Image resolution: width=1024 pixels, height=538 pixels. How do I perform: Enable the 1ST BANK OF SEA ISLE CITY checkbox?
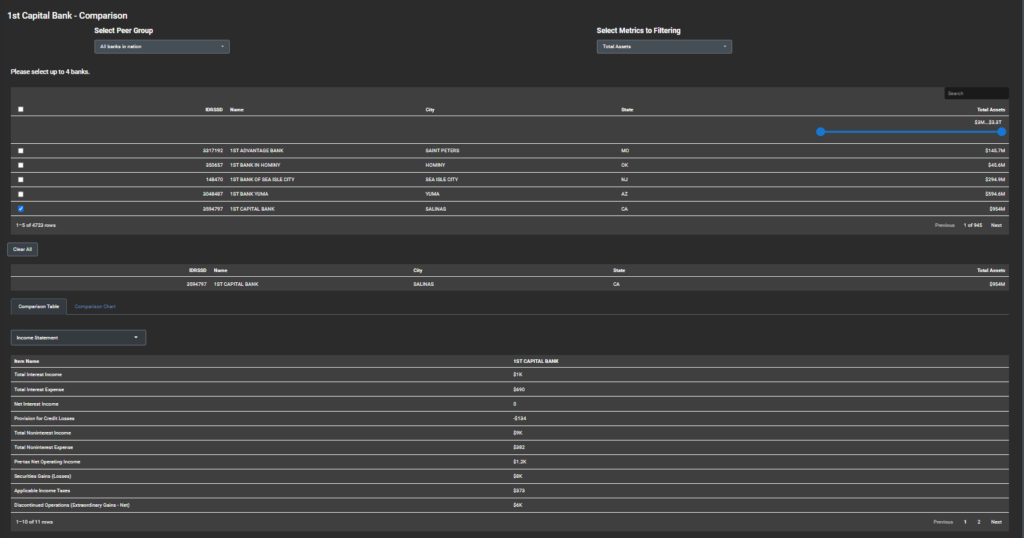(21, 179)
